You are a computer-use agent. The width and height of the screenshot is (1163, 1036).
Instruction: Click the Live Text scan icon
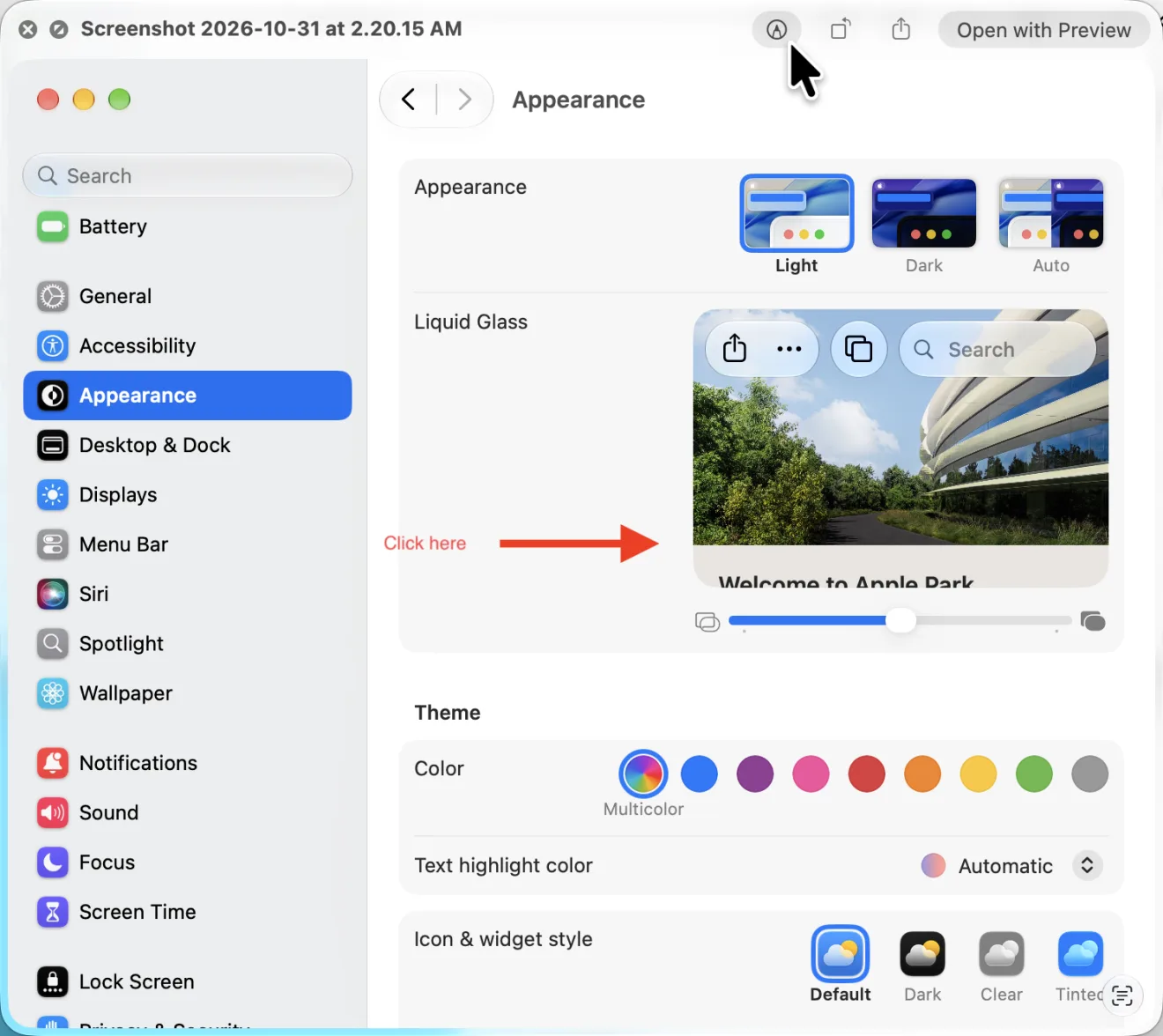point(1122,995)
